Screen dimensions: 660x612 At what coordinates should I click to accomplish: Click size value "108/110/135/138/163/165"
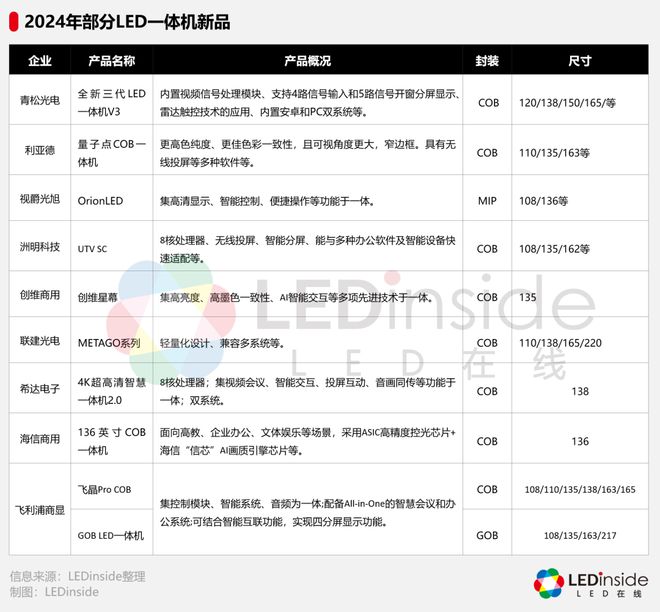580,490
